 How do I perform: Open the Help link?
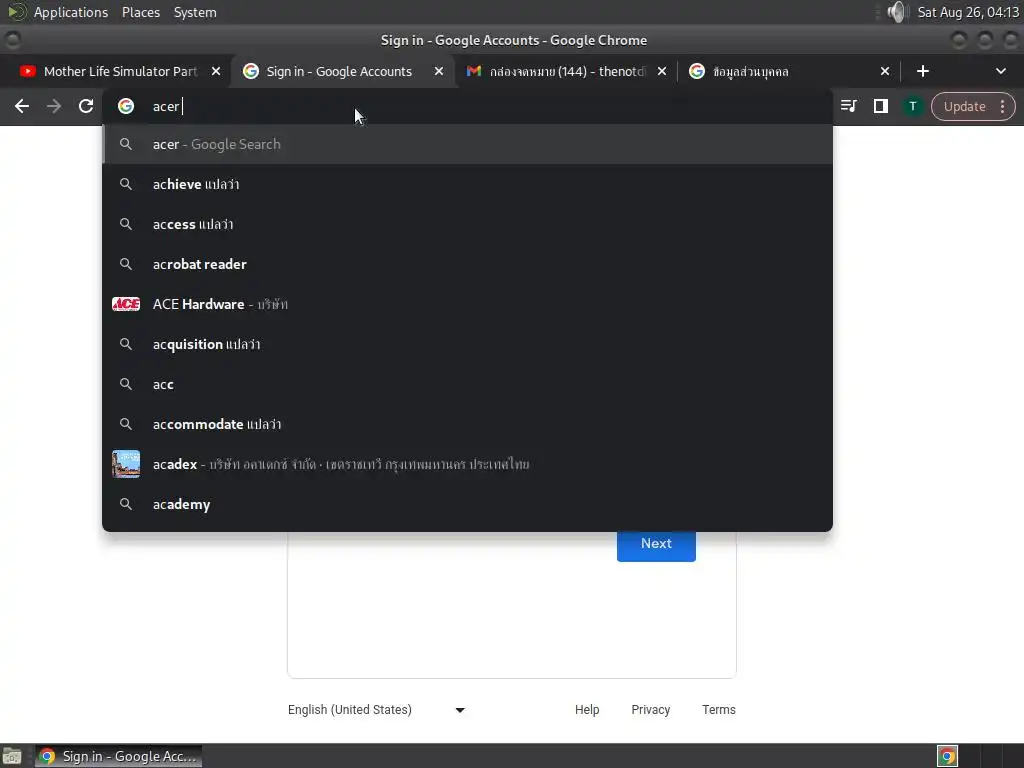[587, 710]
